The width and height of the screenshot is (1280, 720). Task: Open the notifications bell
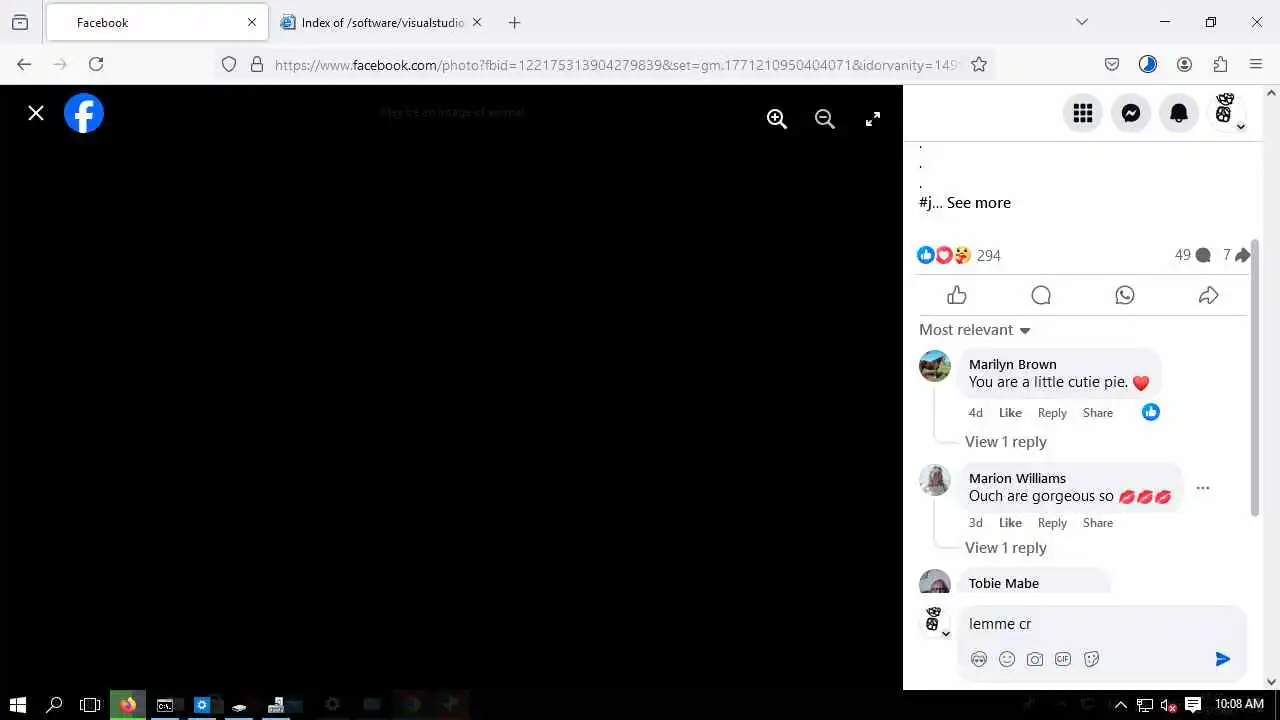(1179, 113)
